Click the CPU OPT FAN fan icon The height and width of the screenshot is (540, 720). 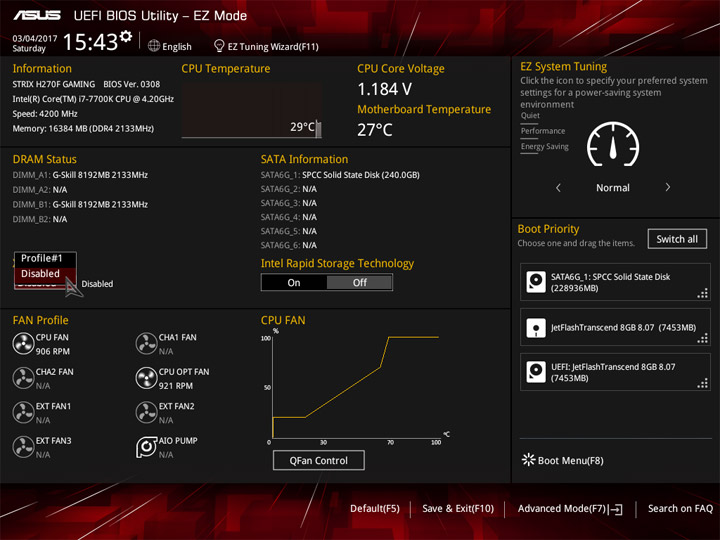(146, 378)
